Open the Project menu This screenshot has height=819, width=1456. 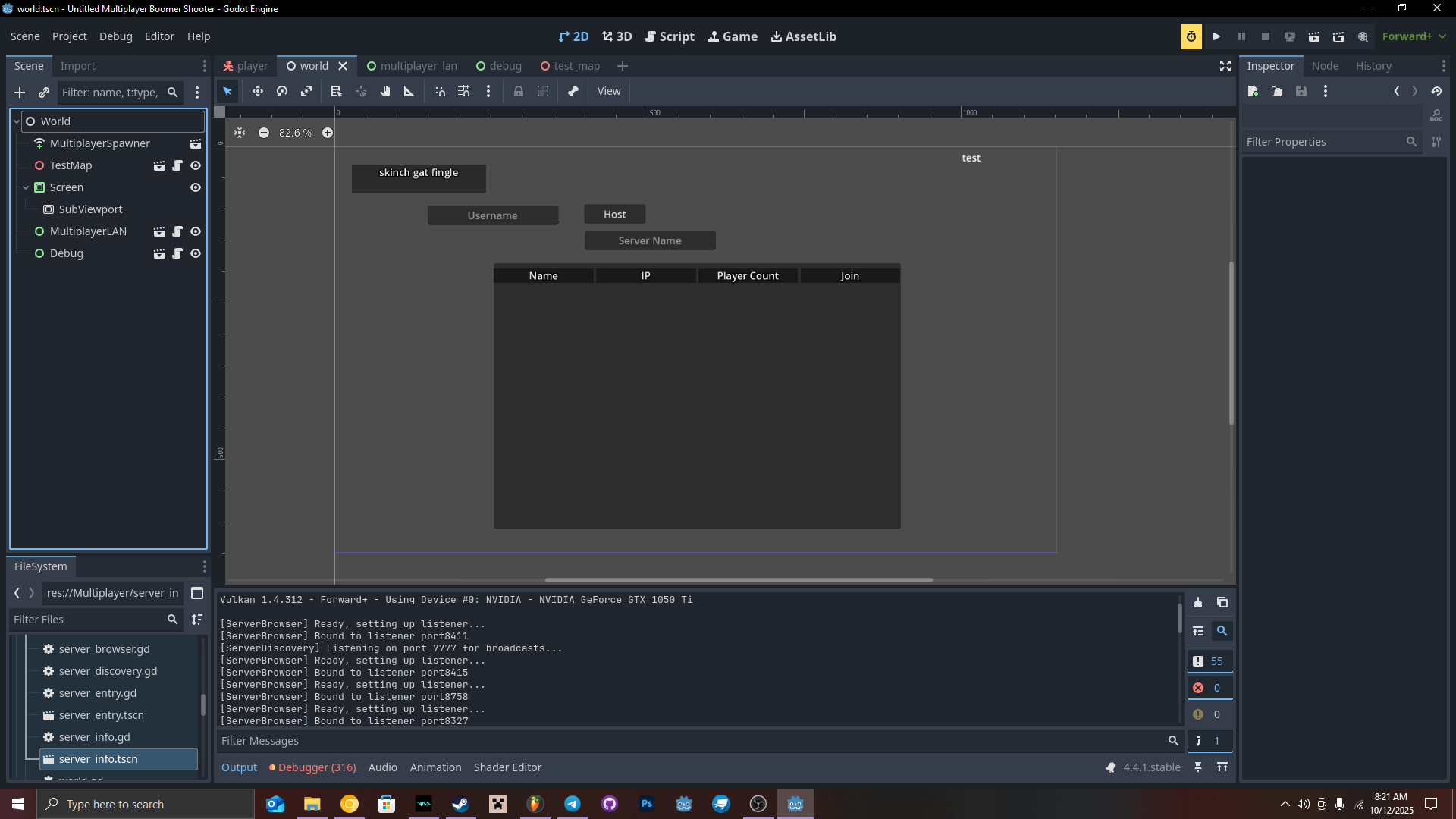pos(69,36)
